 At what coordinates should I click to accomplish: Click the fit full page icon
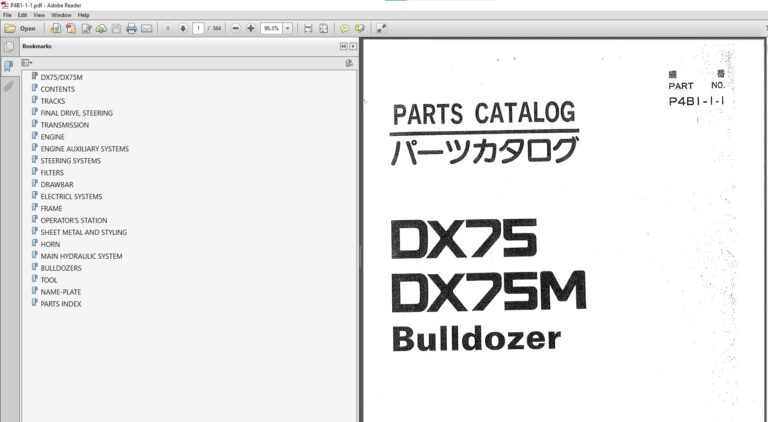pyautogui.click(x=323, y=28)
